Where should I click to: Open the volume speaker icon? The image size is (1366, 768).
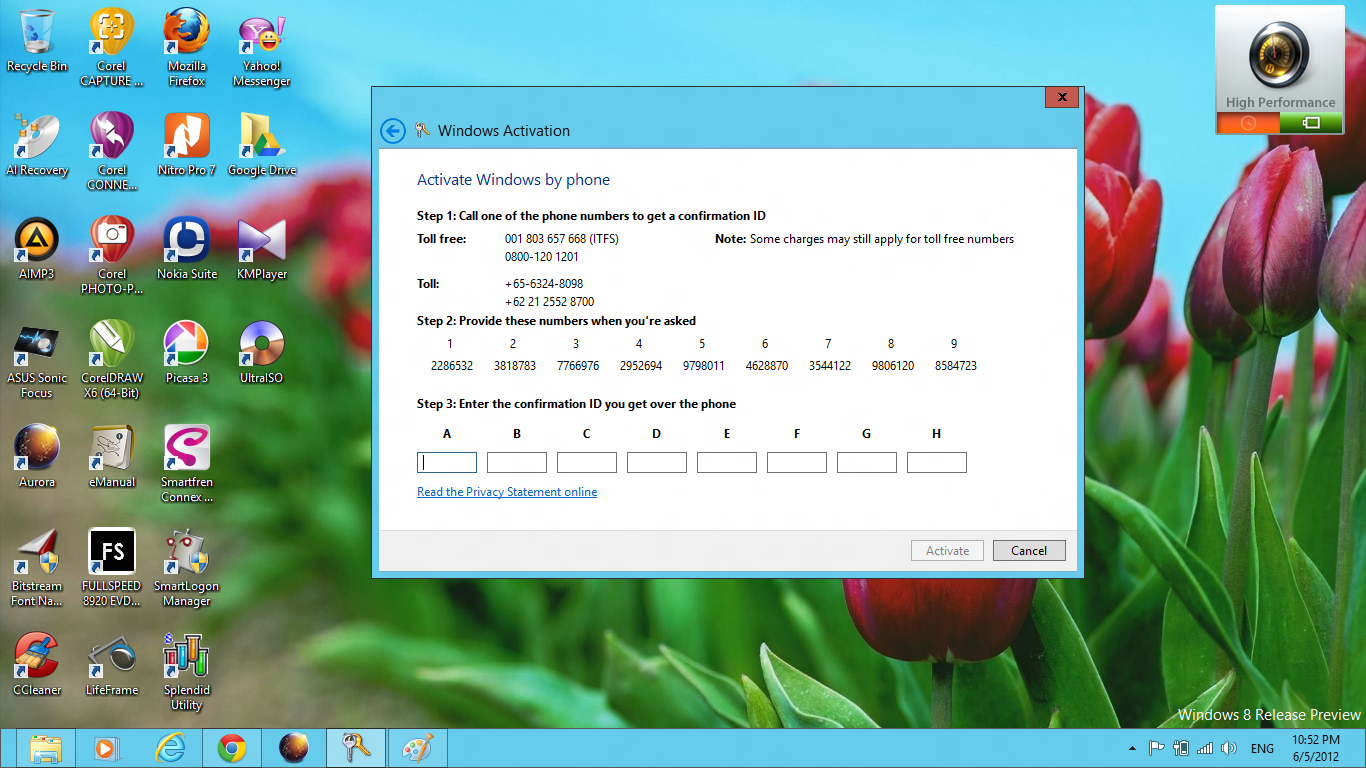[1229, 748]
